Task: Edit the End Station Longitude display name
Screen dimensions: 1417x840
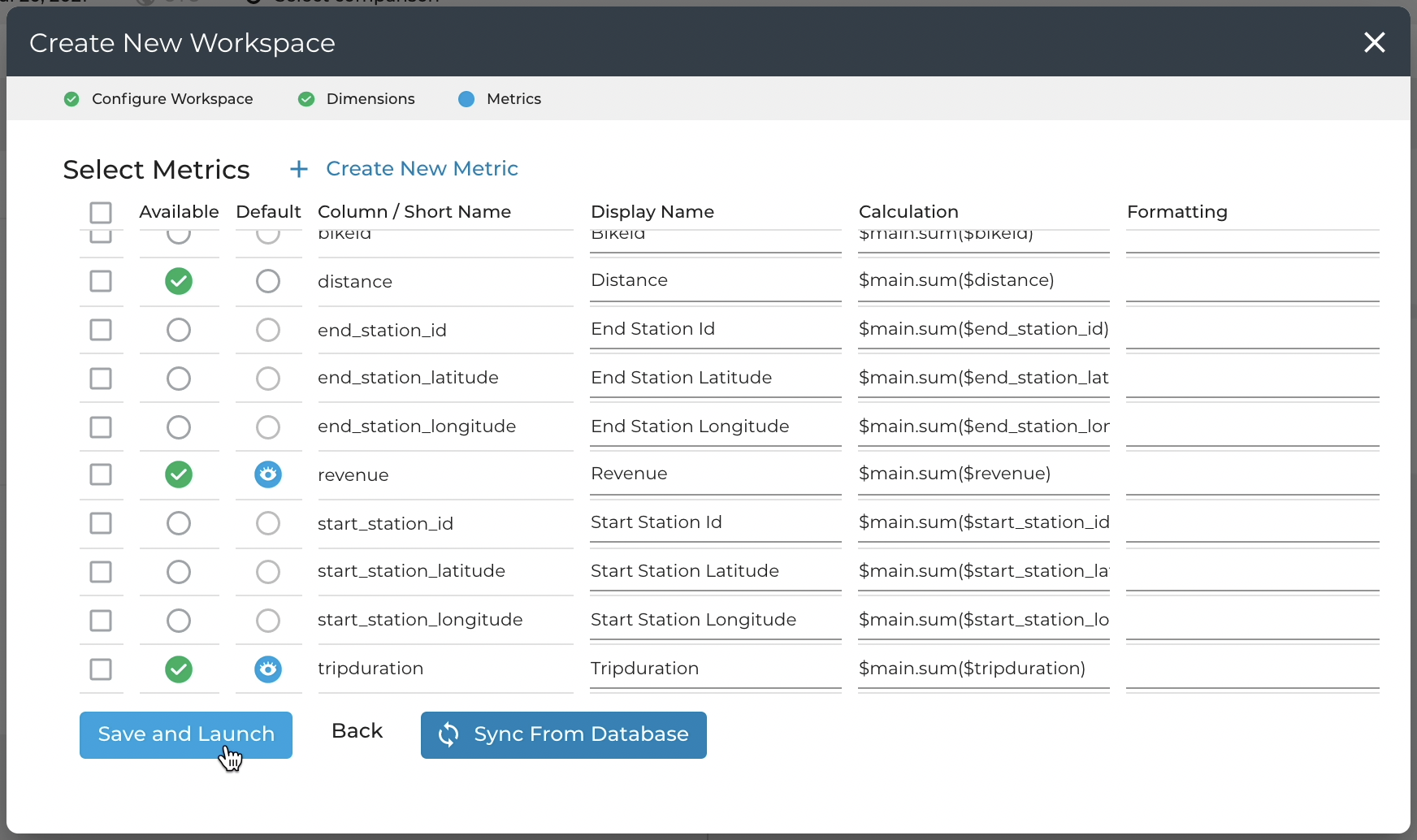Action: 716,426
